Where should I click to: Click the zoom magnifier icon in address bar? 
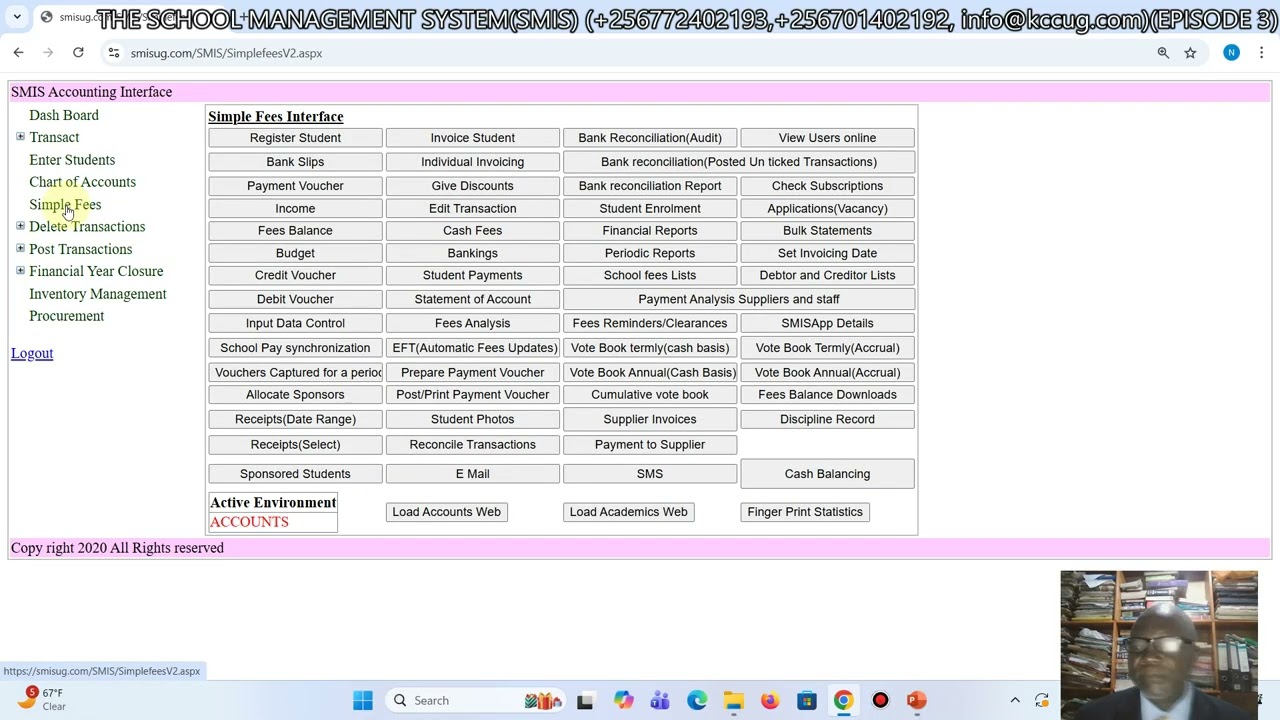tap(1163, 53)
